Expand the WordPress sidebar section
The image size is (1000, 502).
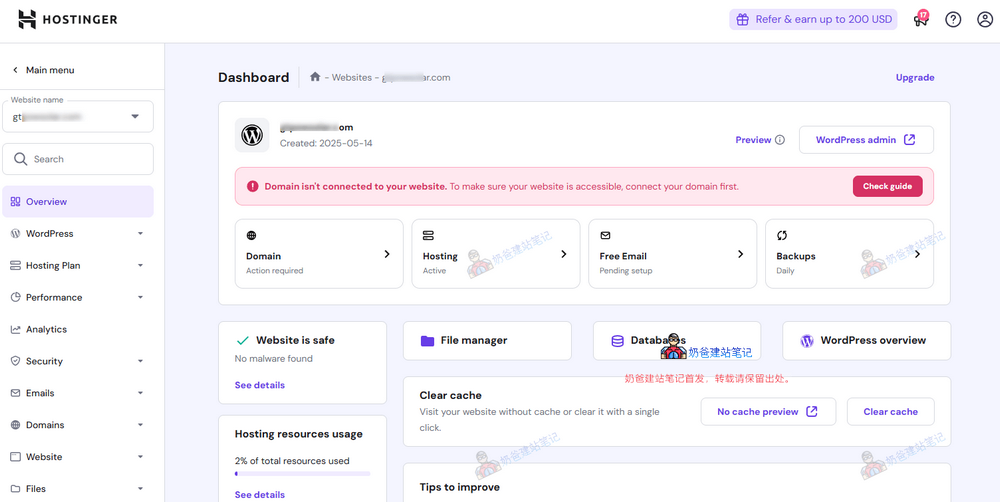pyautogui.click(x=140, y=233)
